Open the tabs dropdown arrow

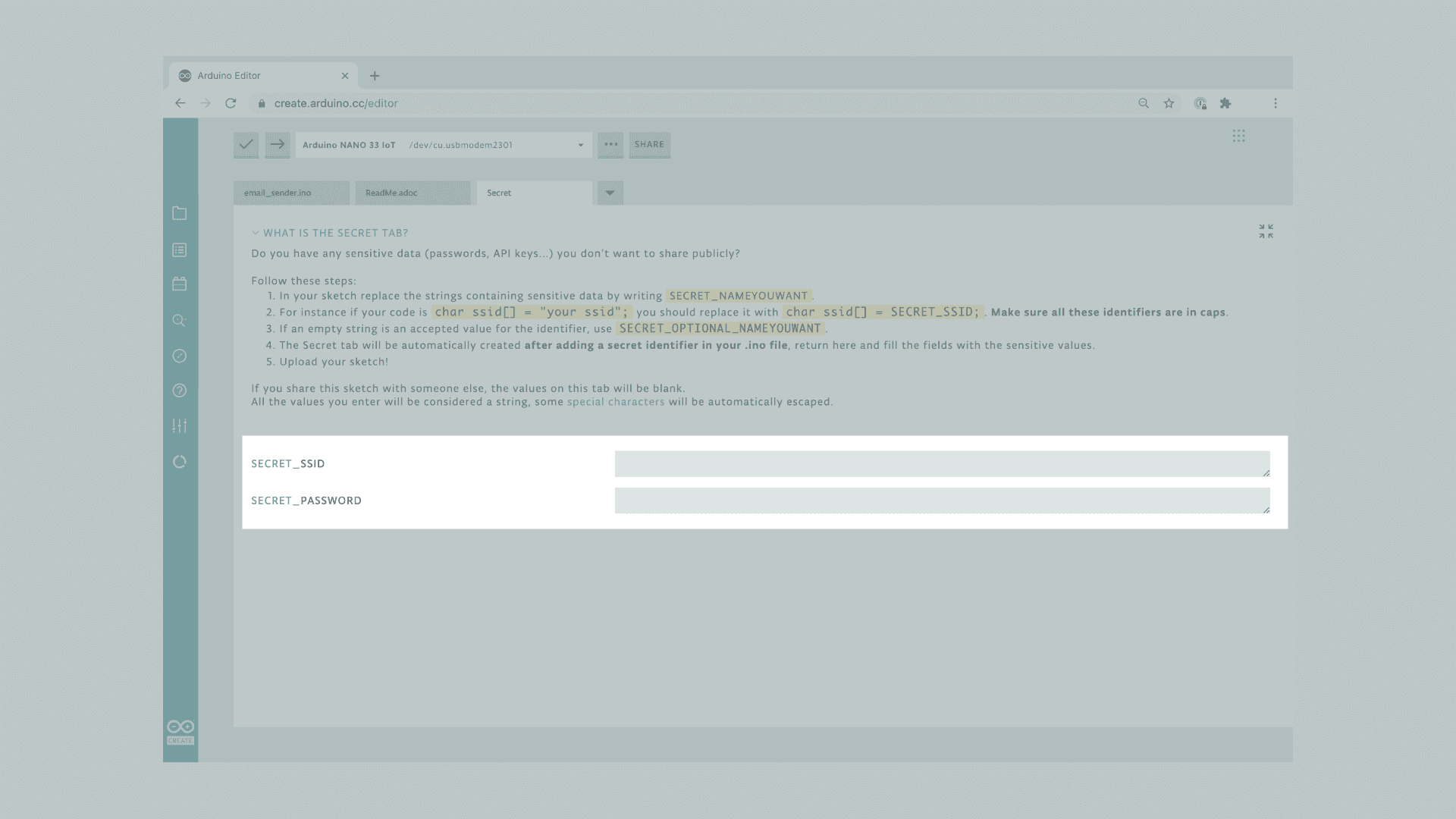click(610, 193)
